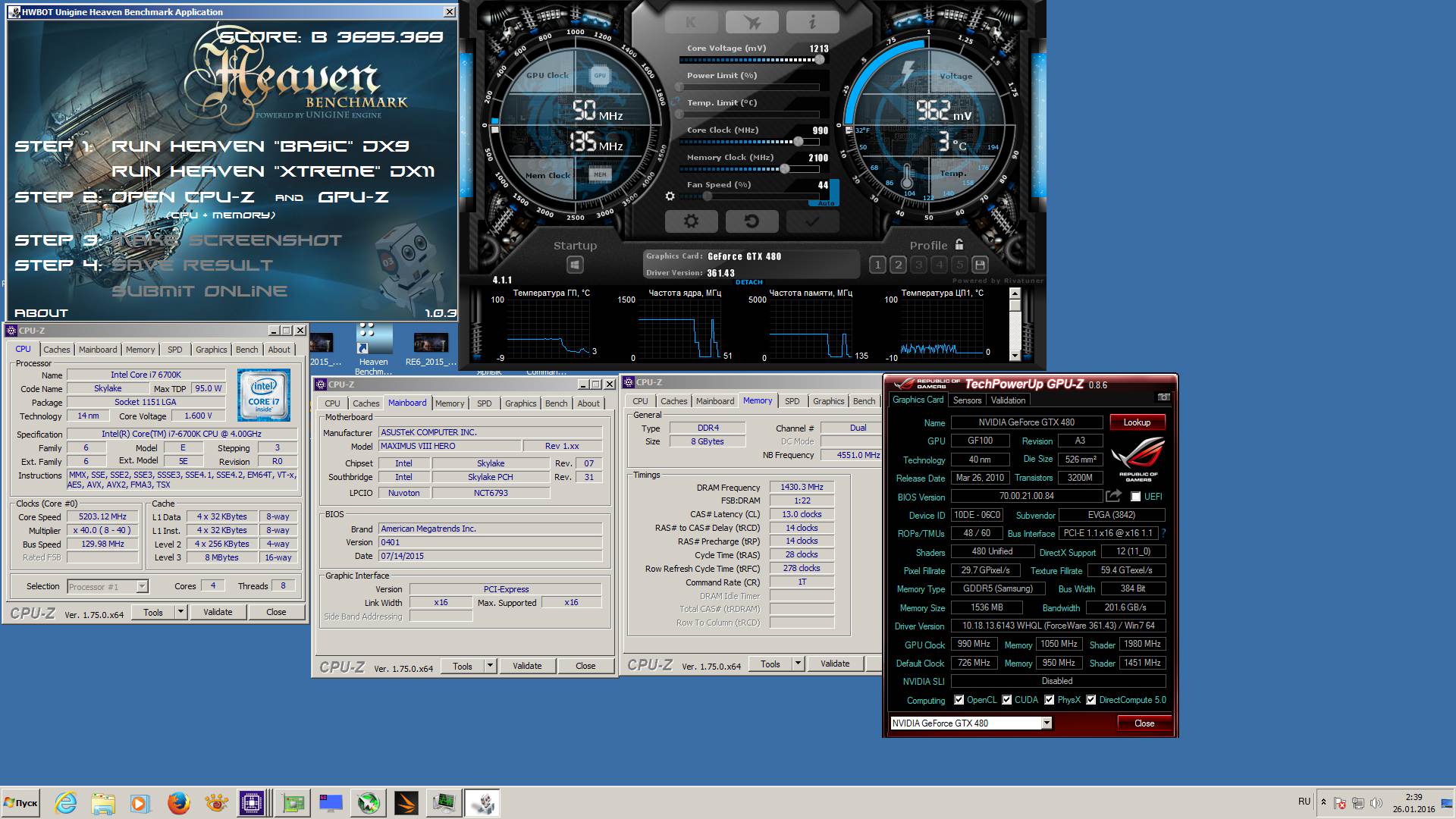Open Processor #1 selection dropdown
1456x819 pixels.
(142, 586)
